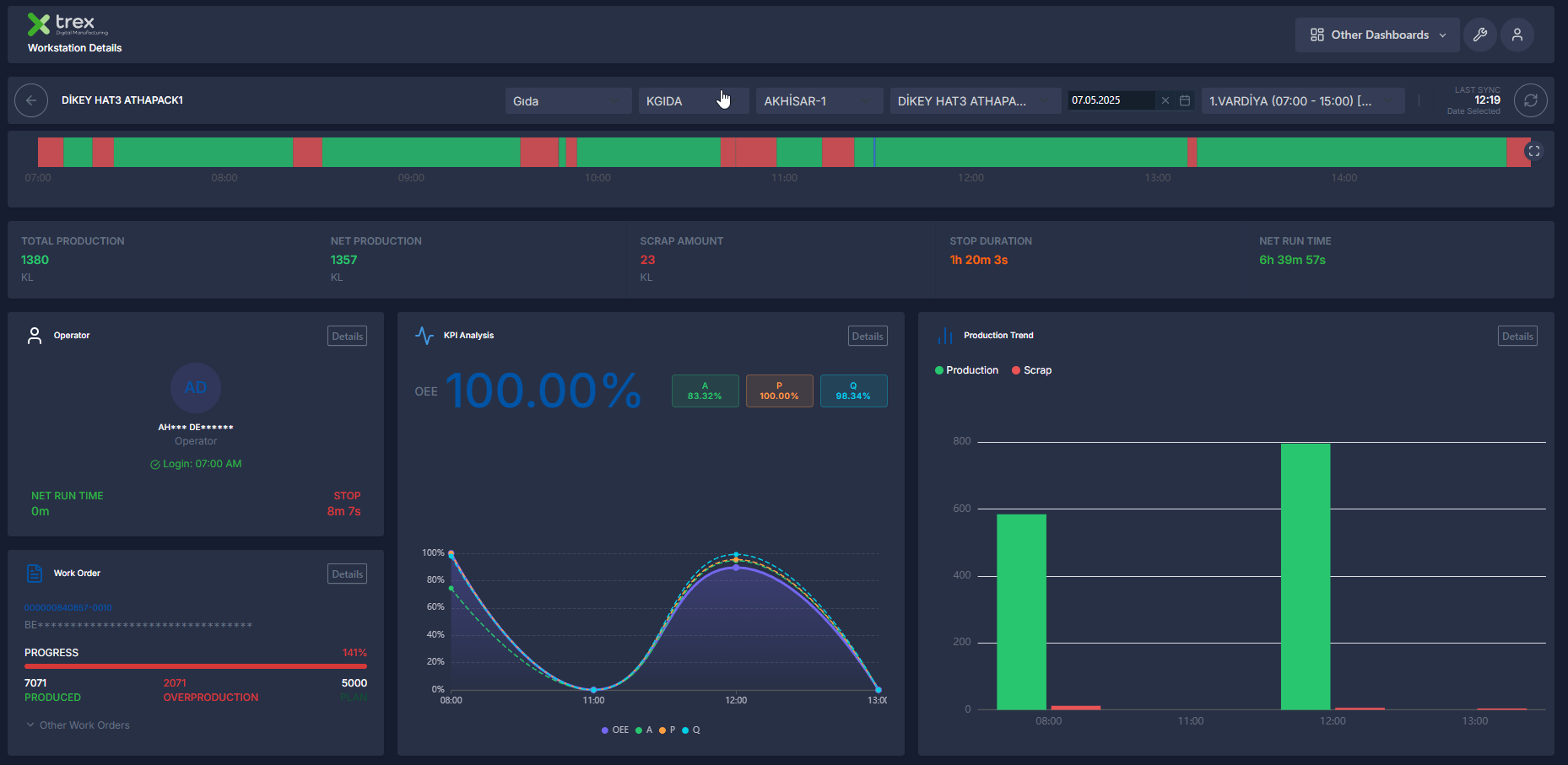Click the 08:00 green production bar

pyautogui.click(x=1021, y=612)
